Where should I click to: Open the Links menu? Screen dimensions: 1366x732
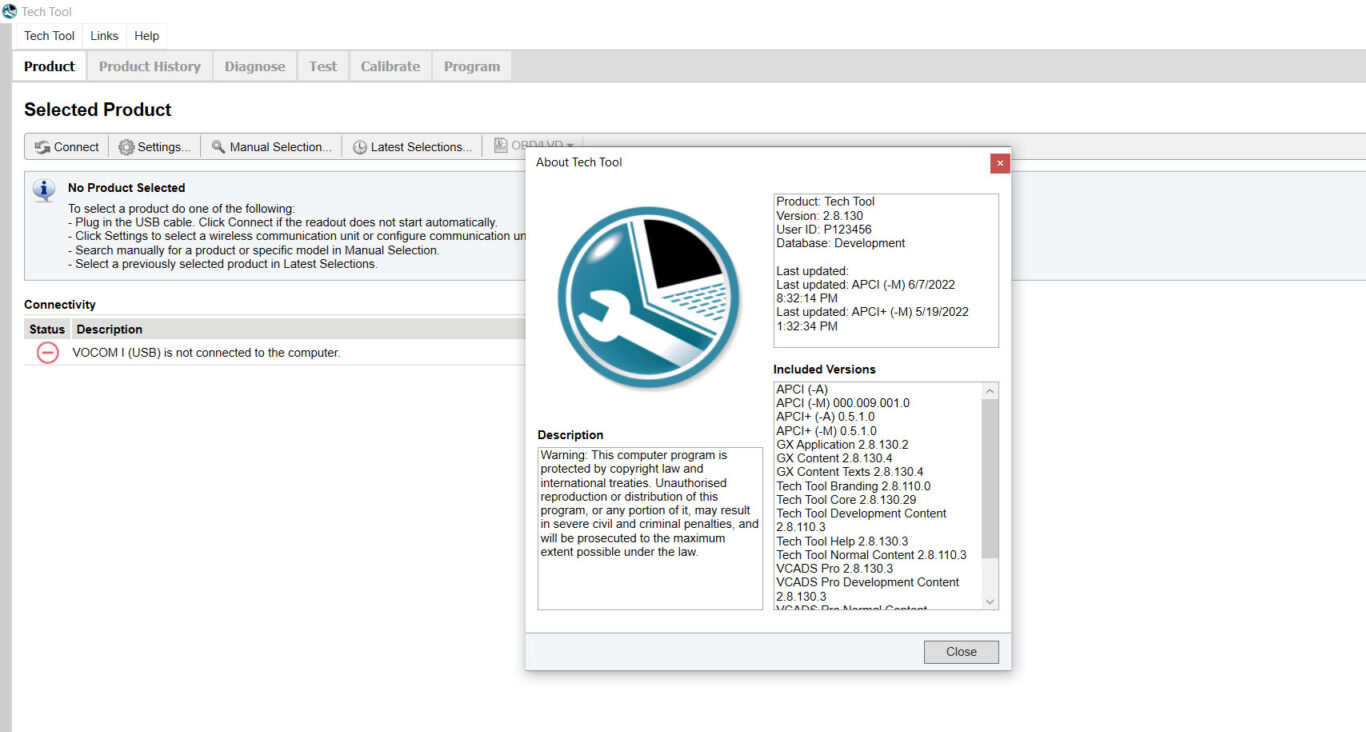click(x=104, y=36)
